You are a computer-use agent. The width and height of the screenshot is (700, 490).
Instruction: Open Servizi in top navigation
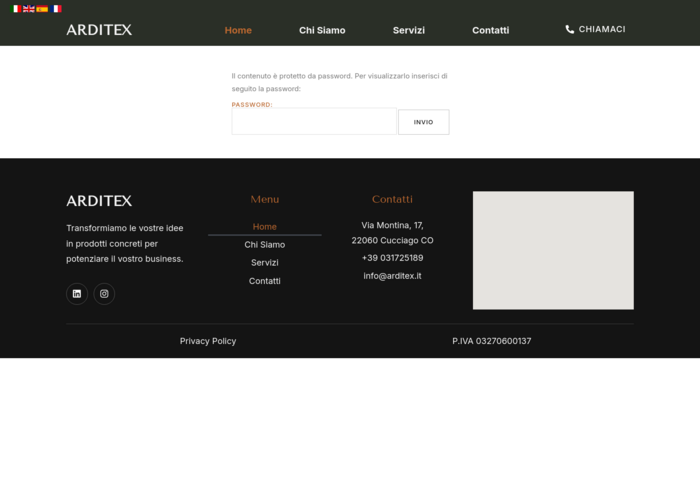click(408, 30)
